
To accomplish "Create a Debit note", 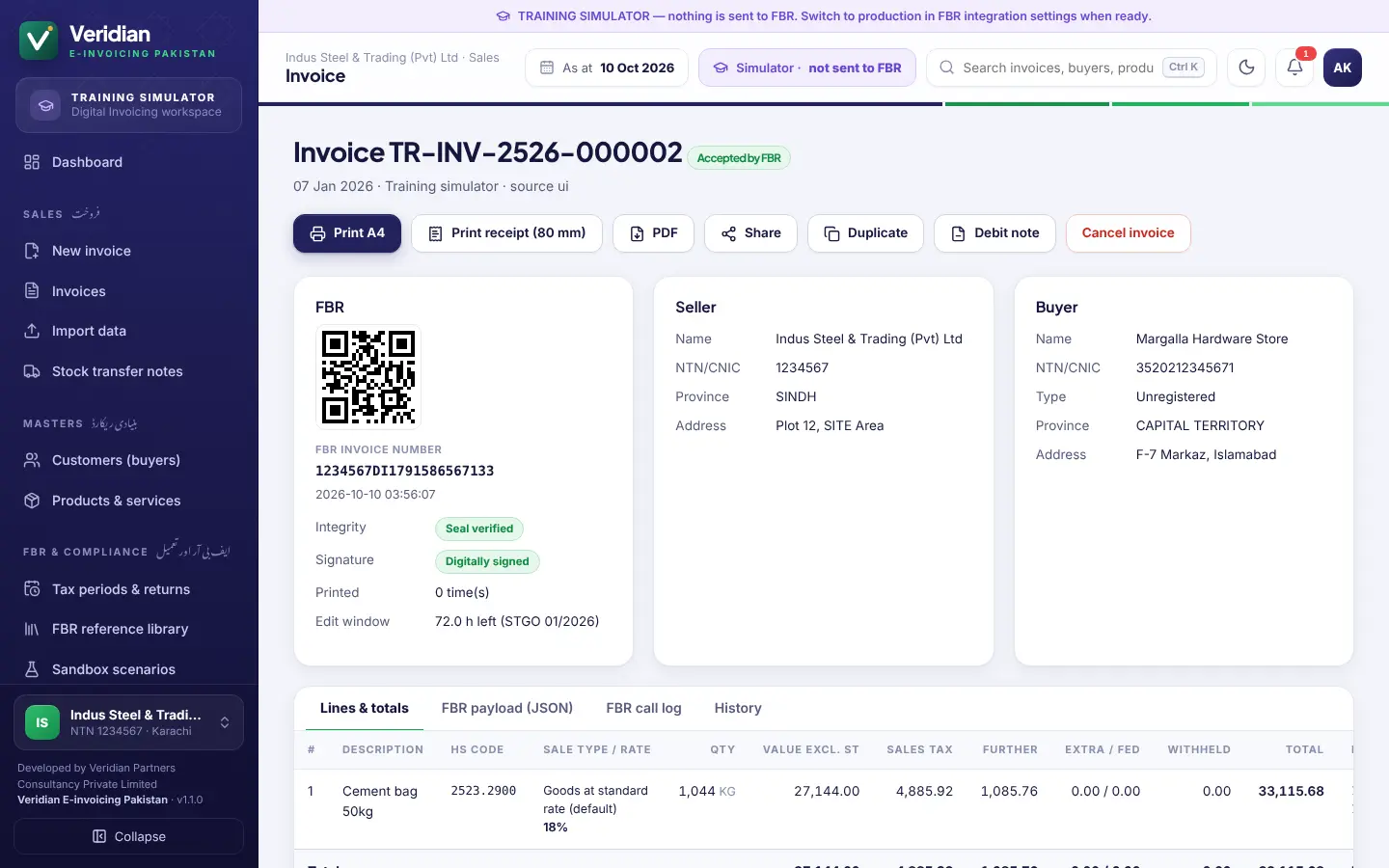I will click(x=994, y=233).
